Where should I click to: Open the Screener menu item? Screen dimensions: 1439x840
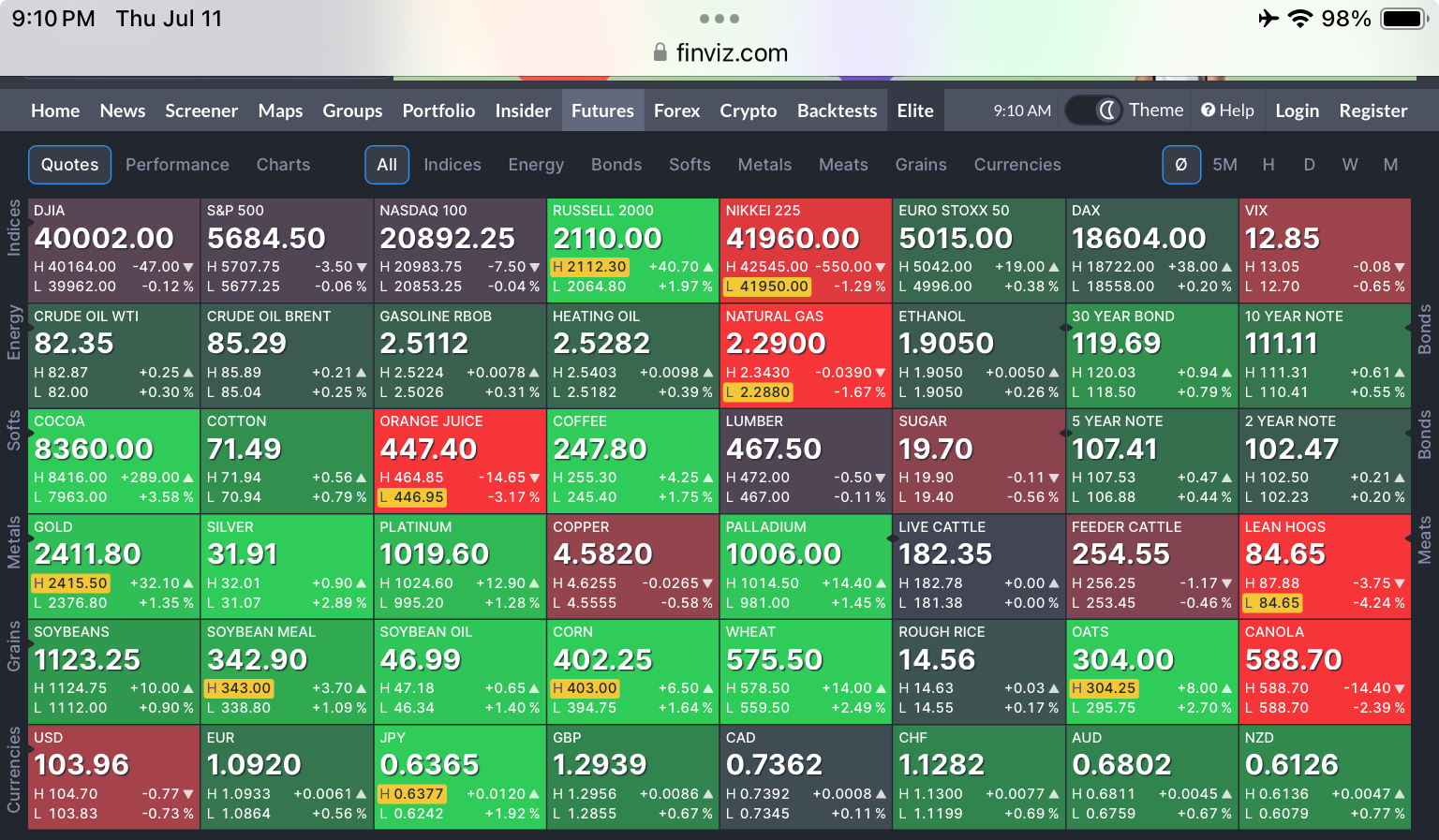pos(201,111)
